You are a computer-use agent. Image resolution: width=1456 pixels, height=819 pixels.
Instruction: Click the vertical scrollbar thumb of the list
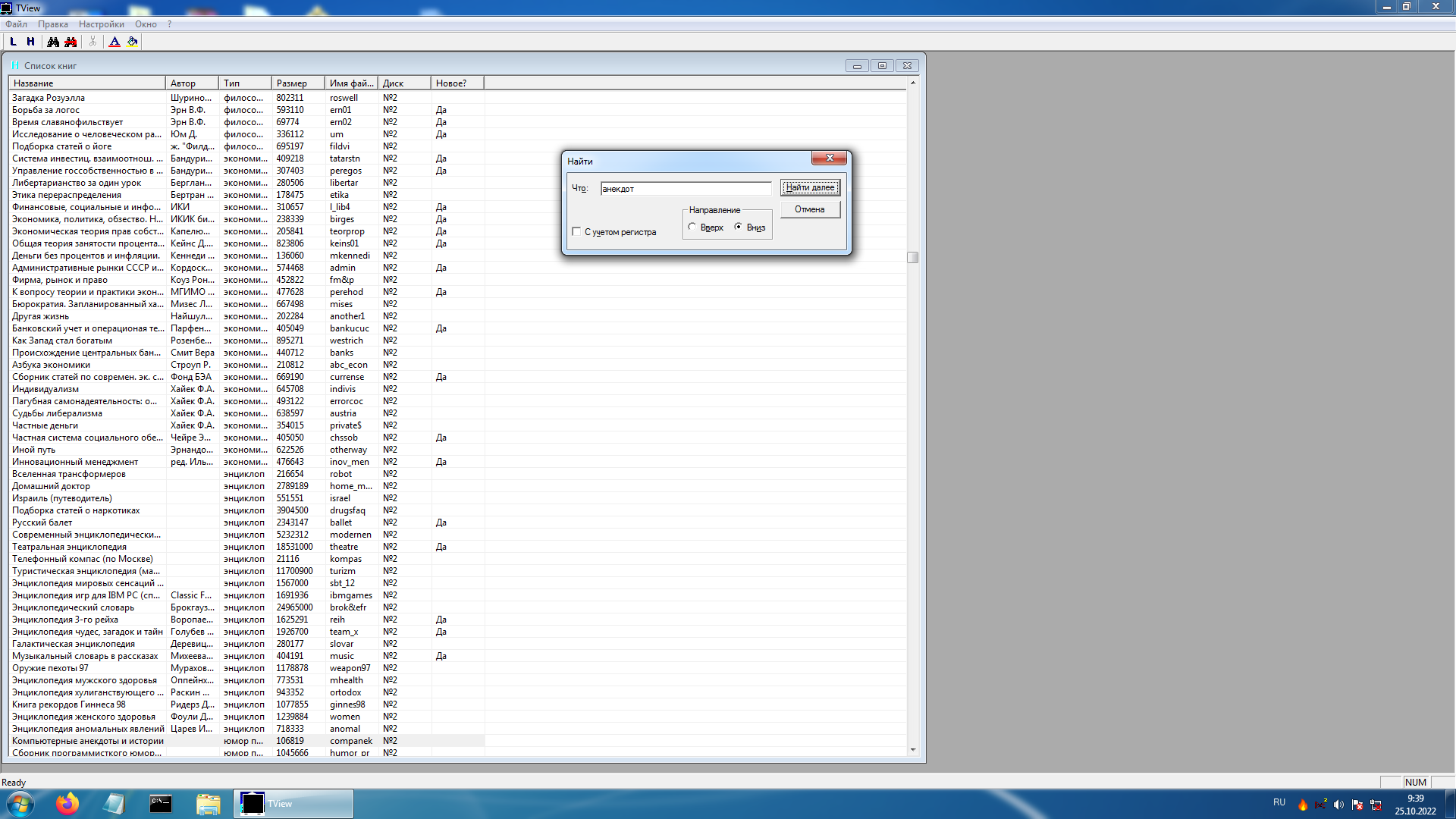click(x=913, y=258)
